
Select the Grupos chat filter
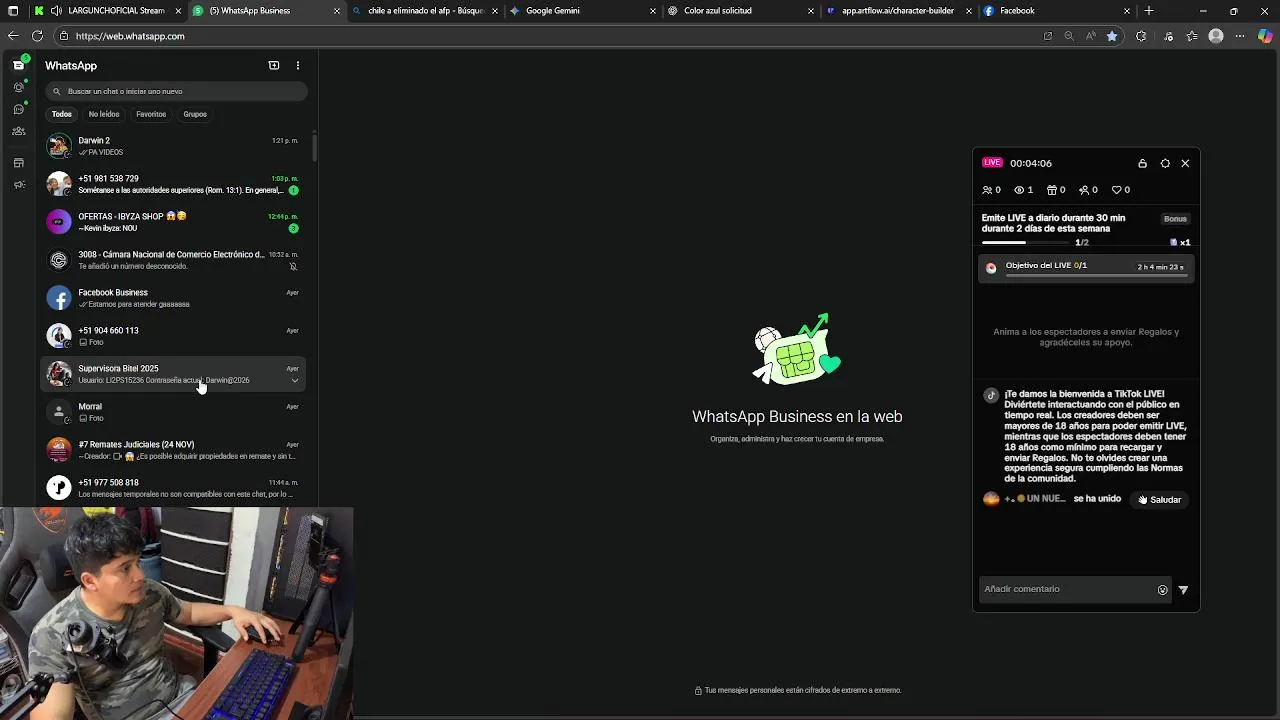[195, 114]
